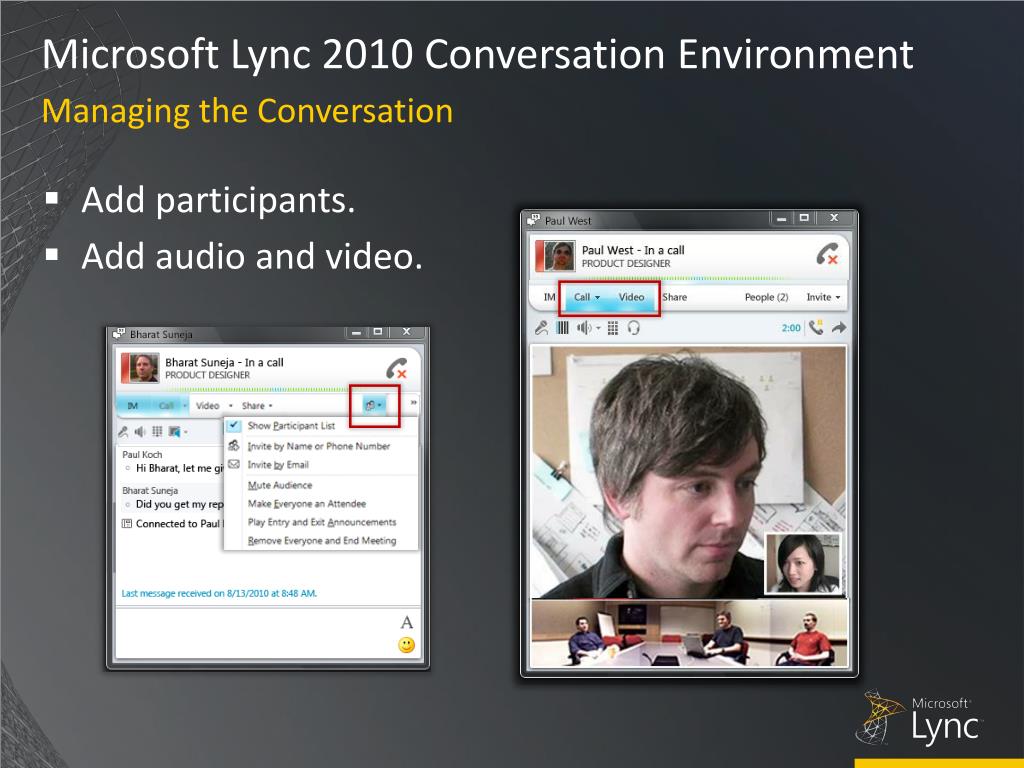
Task: Click the speaker volume icon in Paul West window
Action: (x=583, y=328)
